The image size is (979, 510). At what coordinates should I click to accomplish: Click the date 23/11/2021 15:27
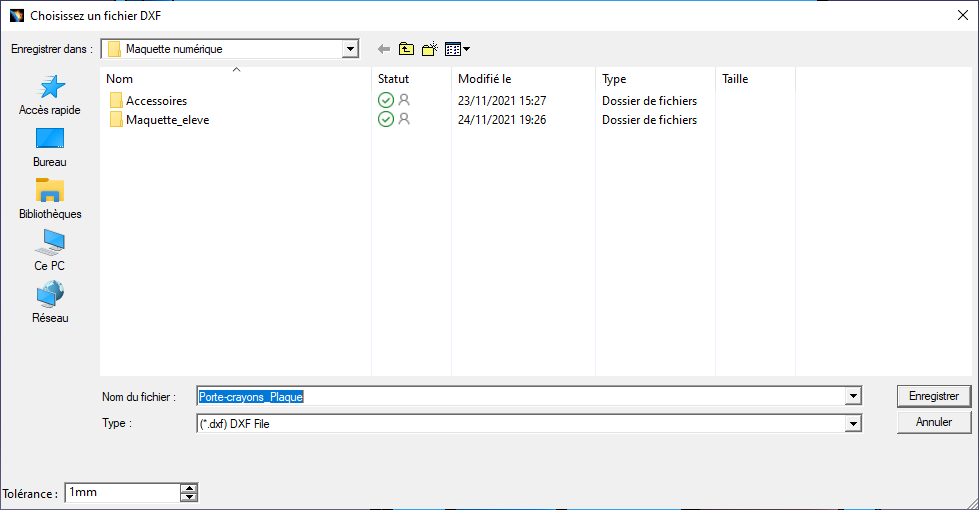coord(502,101)
